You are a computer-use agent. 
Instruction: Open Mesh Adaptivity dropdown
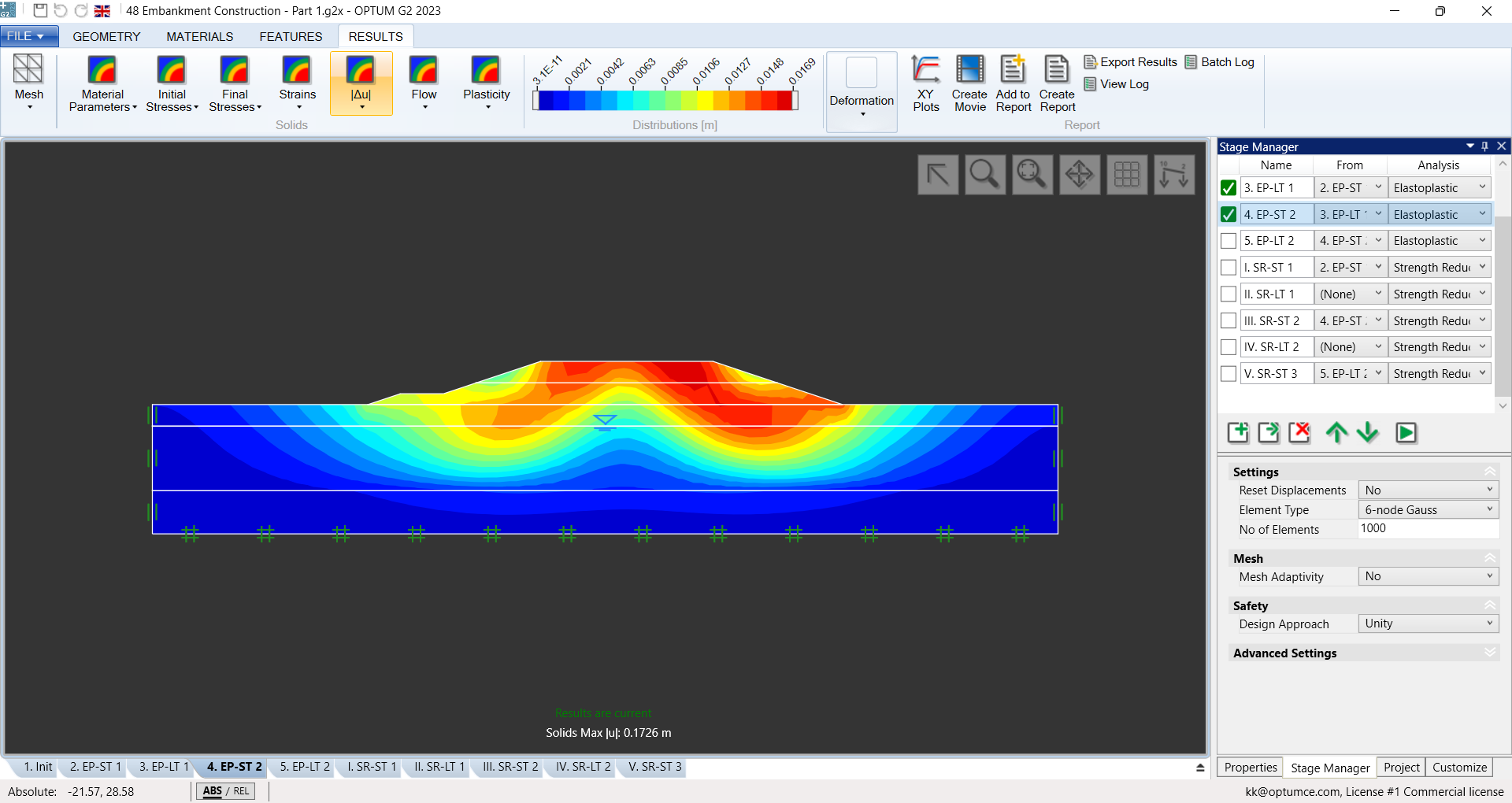coord(1429,576)
